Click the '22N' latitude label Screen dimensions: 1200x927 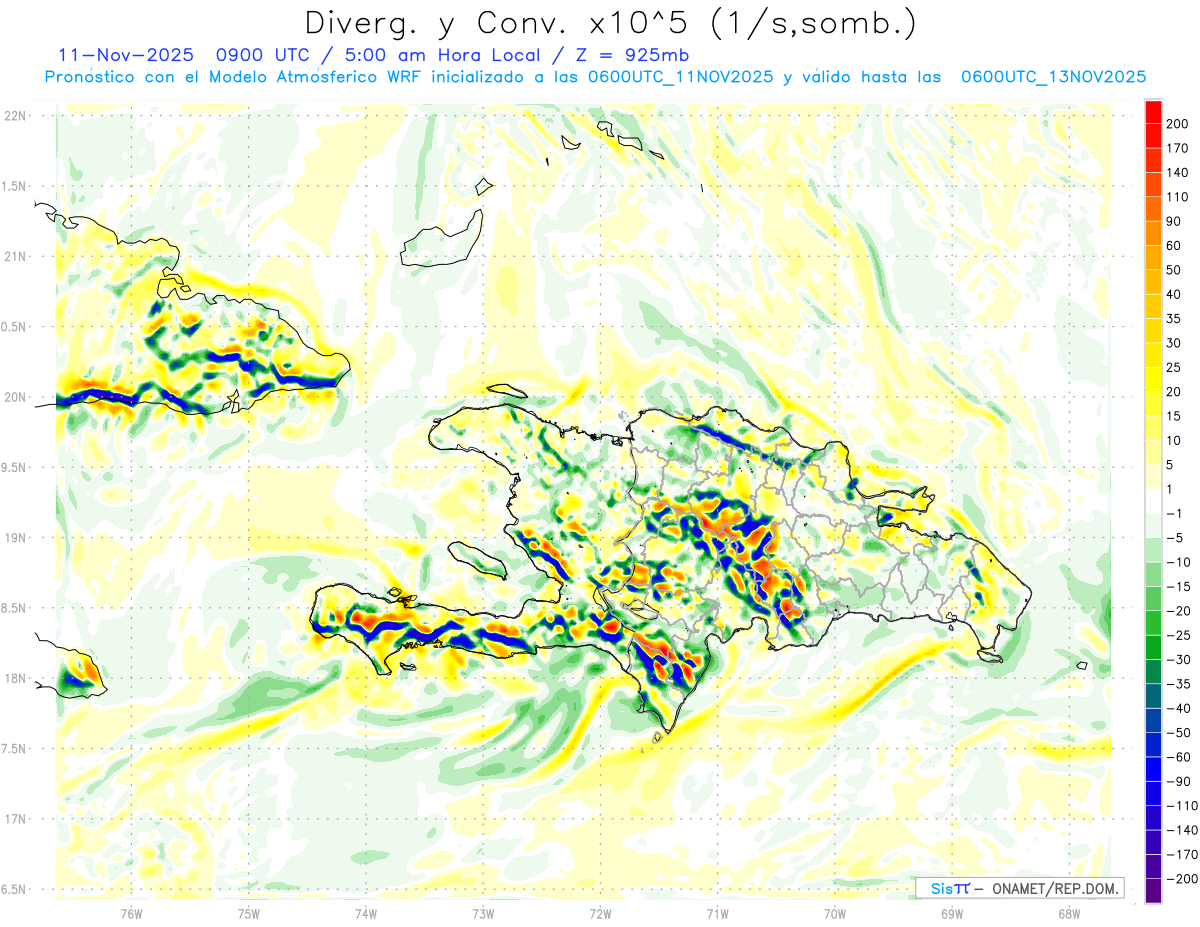point(15,116)
